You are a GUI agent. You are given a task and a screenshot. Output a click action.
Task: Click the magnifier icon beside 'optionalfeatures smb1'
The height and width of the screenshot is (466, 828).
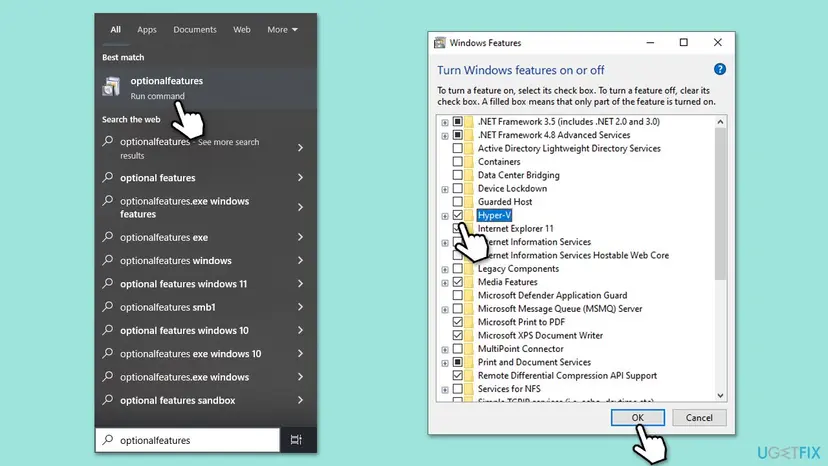click(x=108, y=306)
